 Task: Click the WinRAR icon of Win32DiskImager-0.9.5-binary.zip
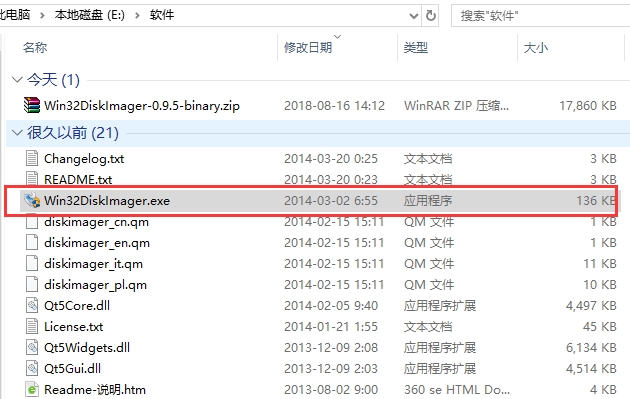[32, 105]
